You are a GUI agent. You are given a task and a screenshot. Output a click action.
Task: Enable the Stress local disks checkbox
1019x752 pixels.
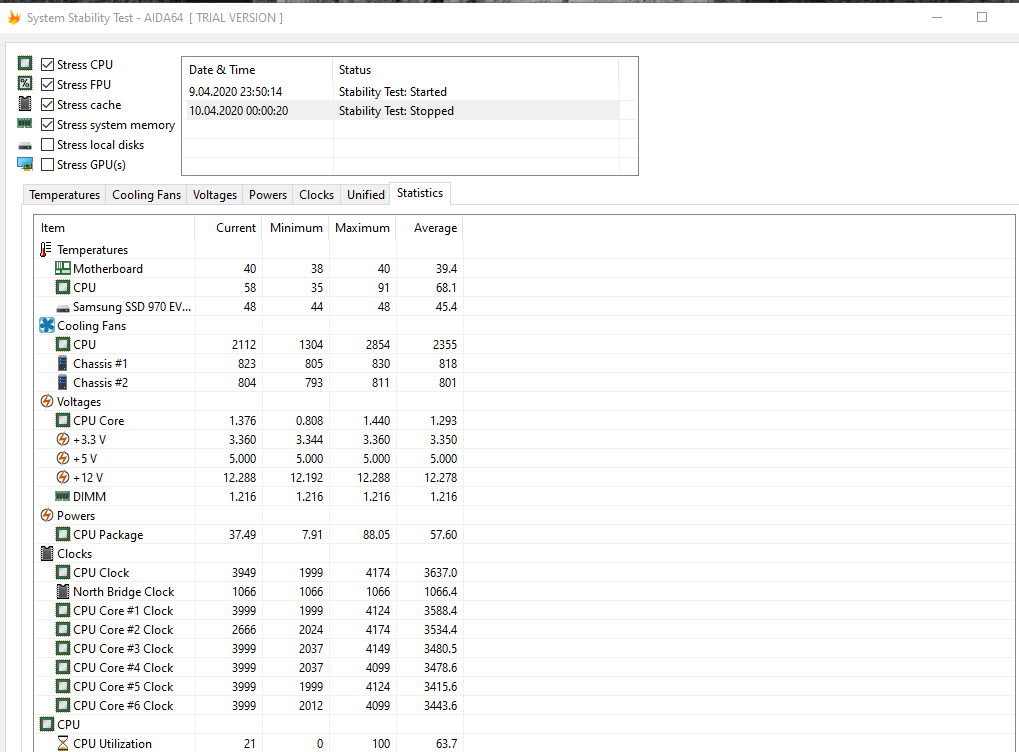[x=47, y=144]
